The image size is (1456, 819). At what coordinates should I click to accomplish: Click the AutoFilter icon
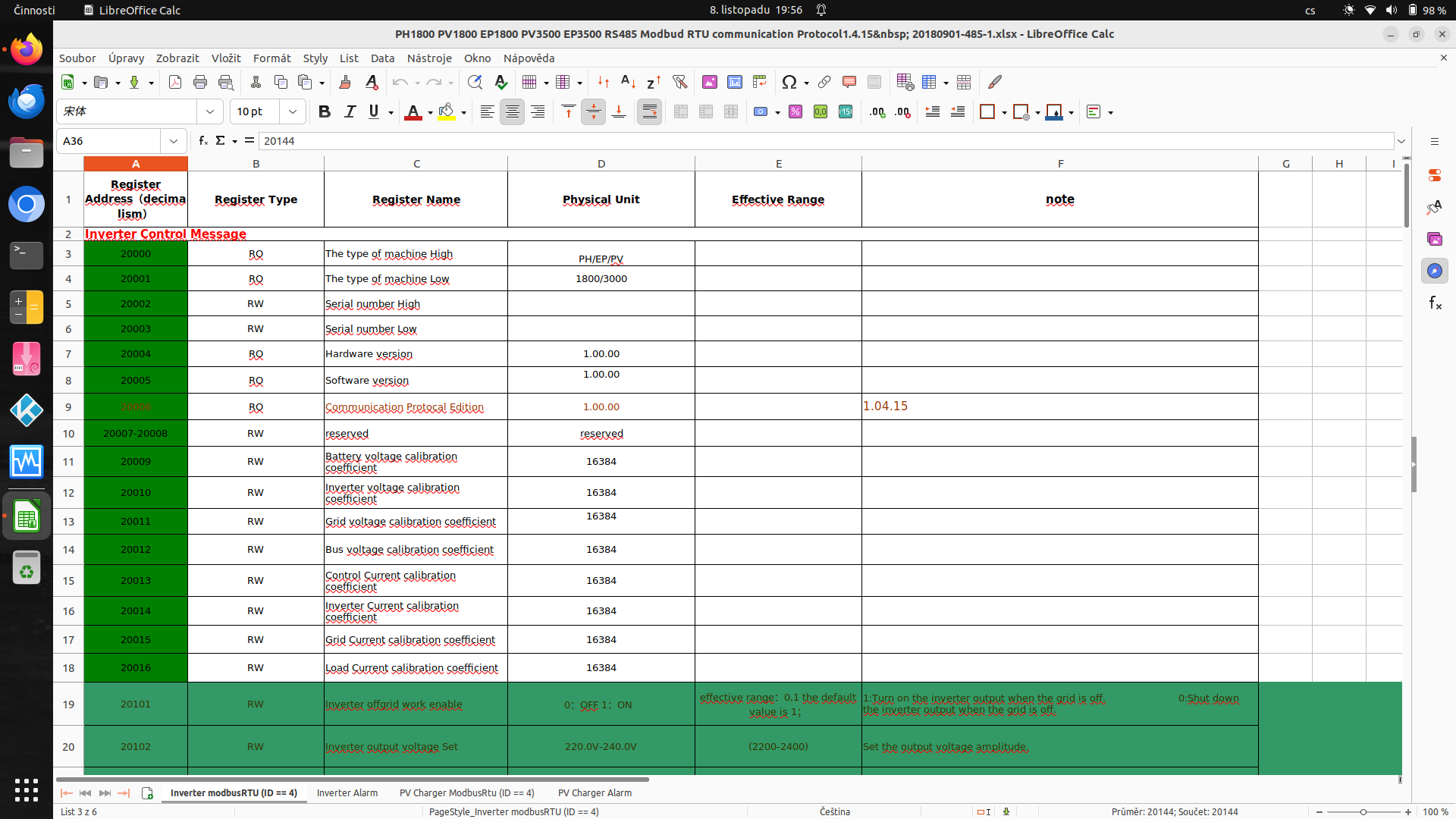tap(679, 82)
